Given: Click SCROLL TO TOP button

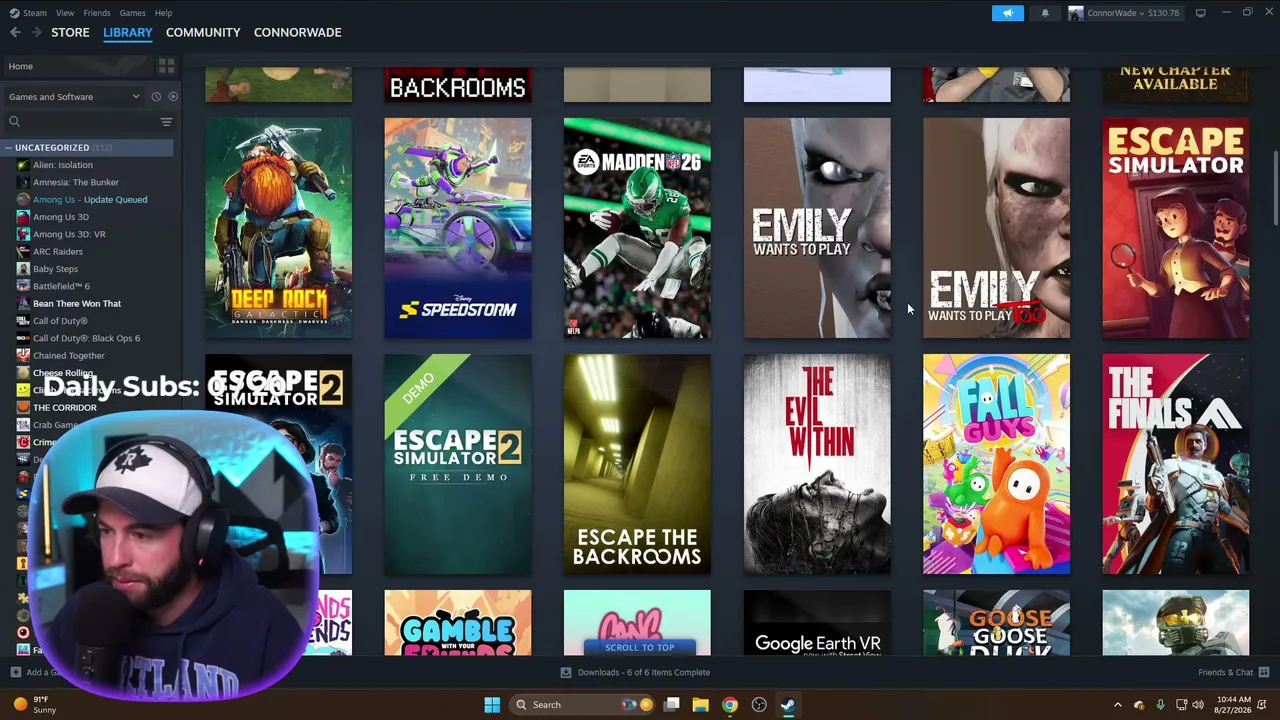Looking at the screenshot, I should point(639,647).
